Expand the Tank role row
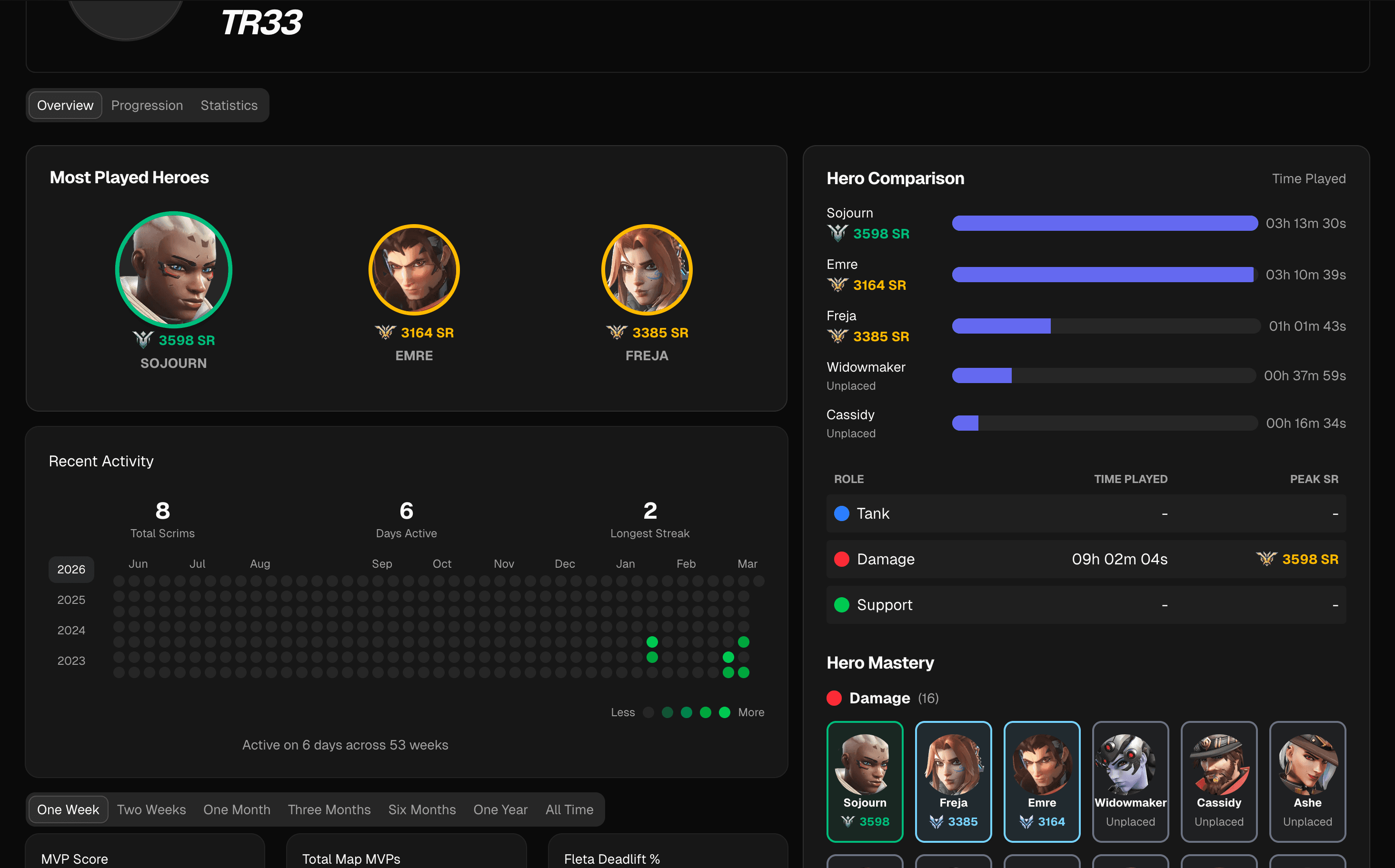 click(x=1086, y=514)
